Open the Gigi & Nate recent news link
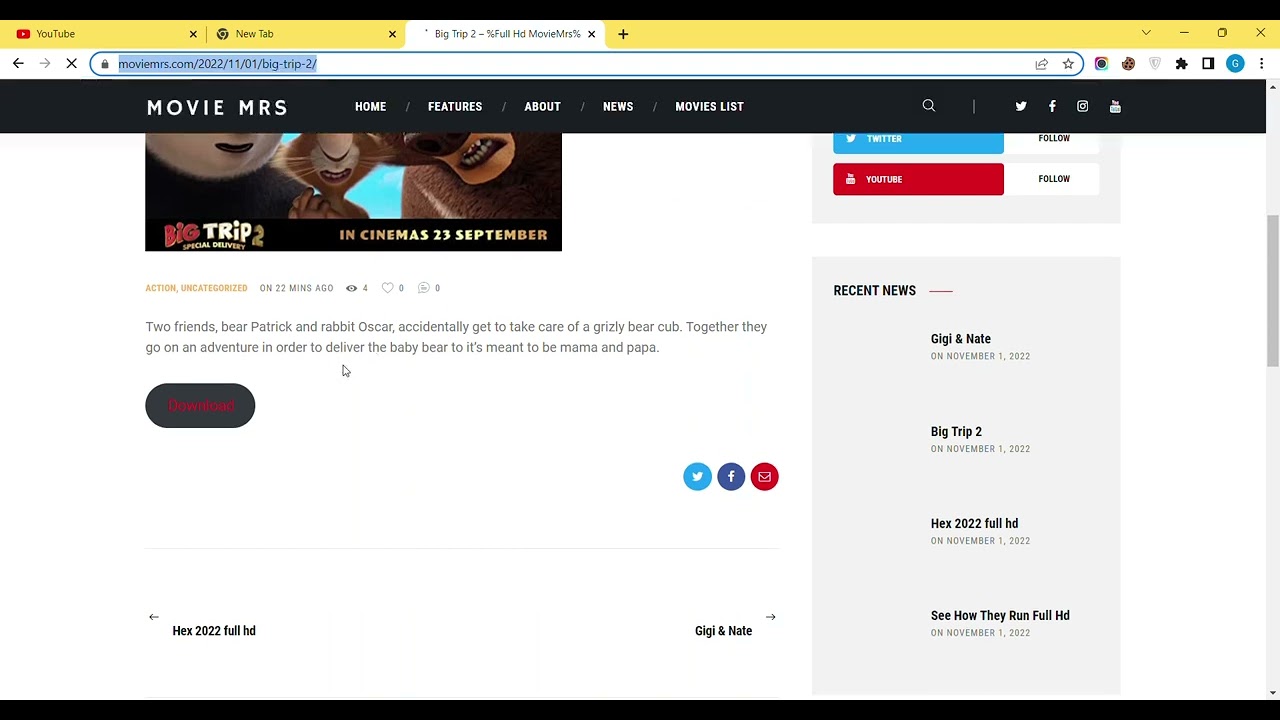 (961, 339)
